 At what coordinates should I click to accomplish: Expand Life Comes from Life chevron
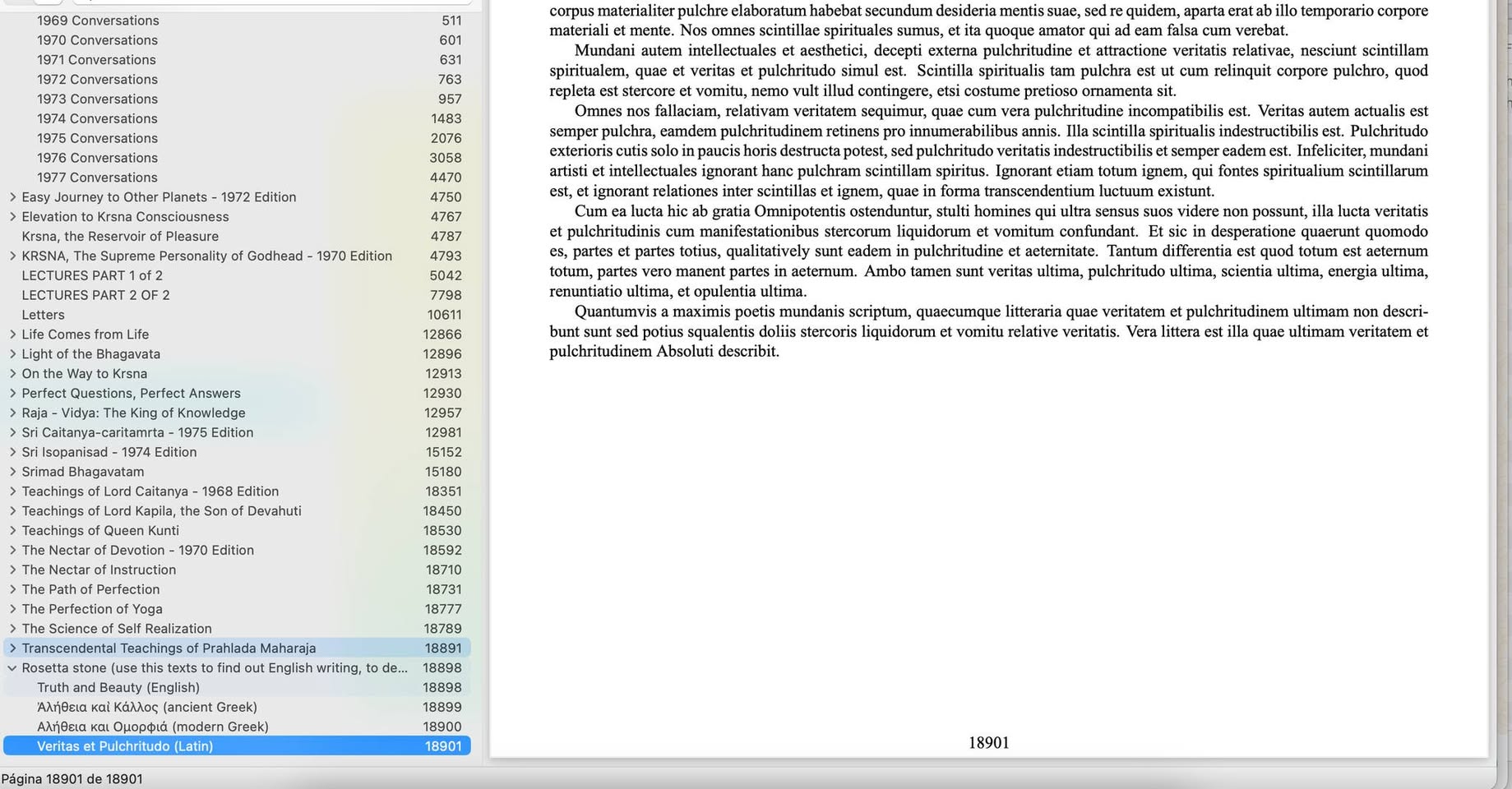tap(12, 335)
